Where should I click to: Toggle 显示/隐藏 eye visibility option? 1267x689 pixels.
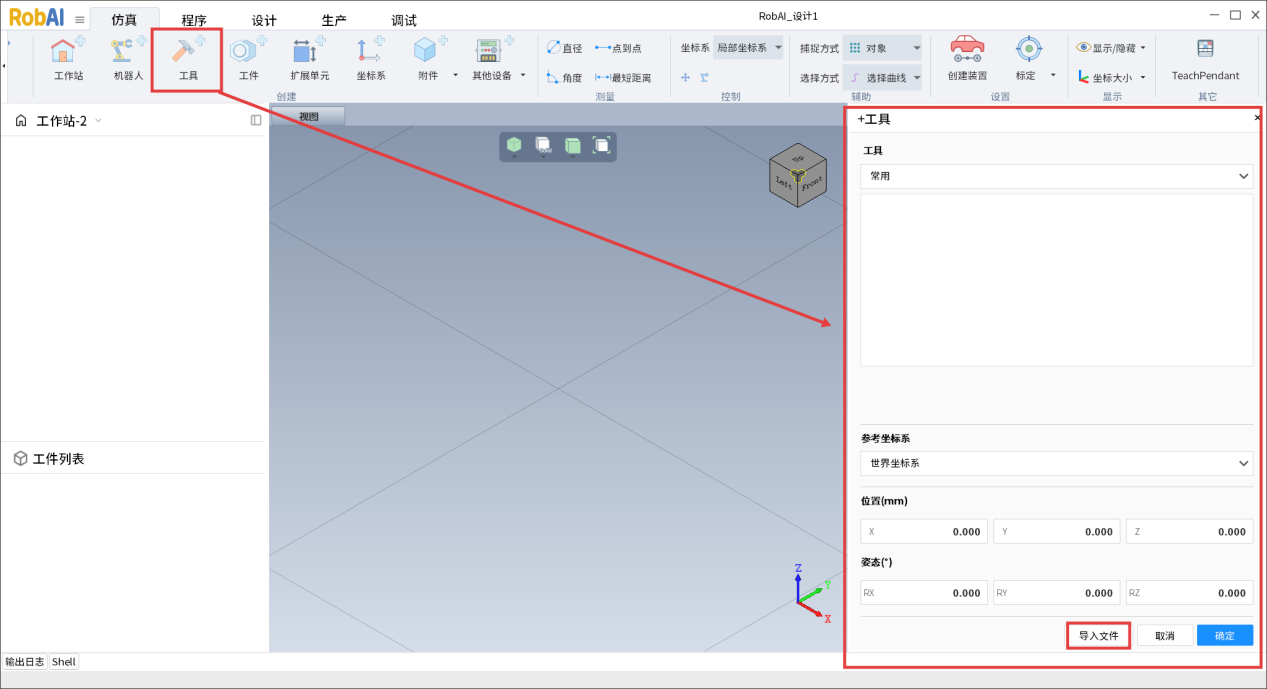click(x=1111, y=48)
